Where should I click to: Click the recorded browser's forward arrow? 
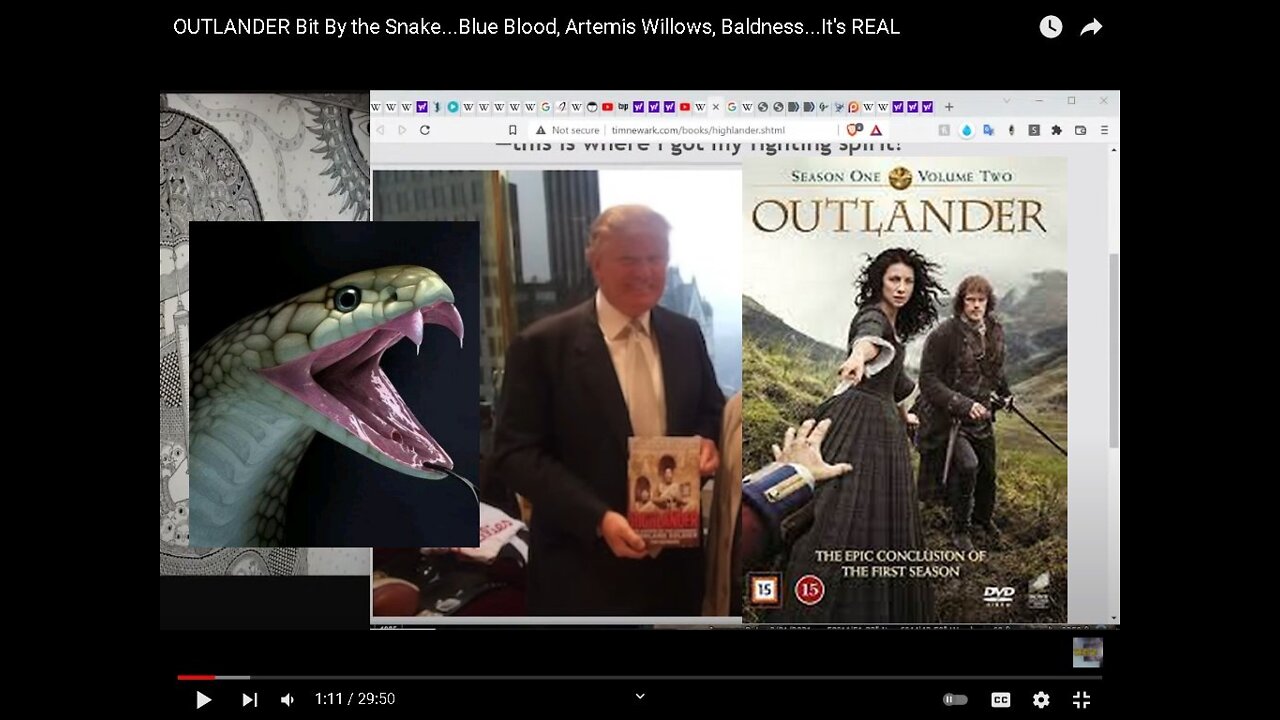tap(402, 130)
